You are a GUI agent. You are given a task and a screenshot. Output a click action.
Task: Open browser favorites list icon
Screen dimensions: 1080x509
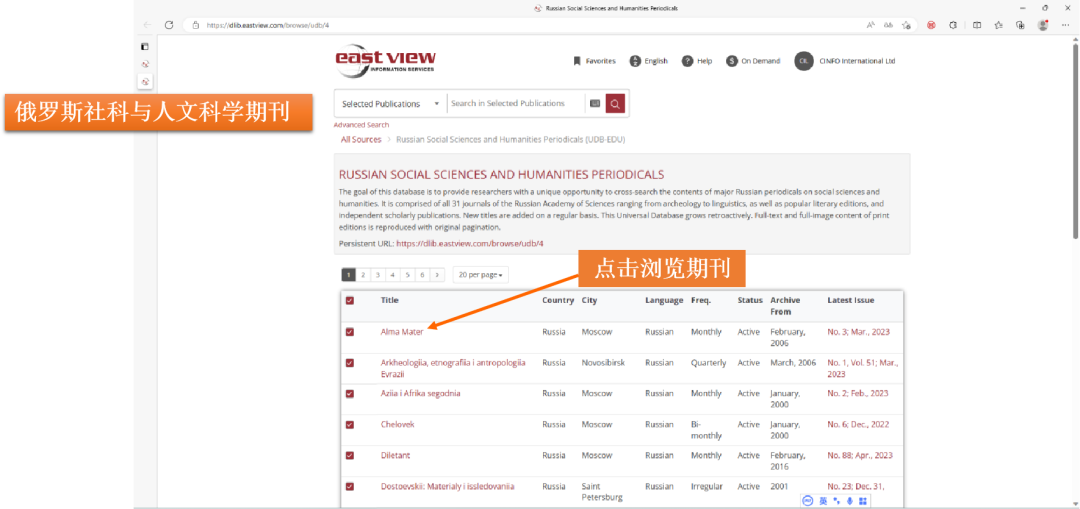tap(999, 25)
